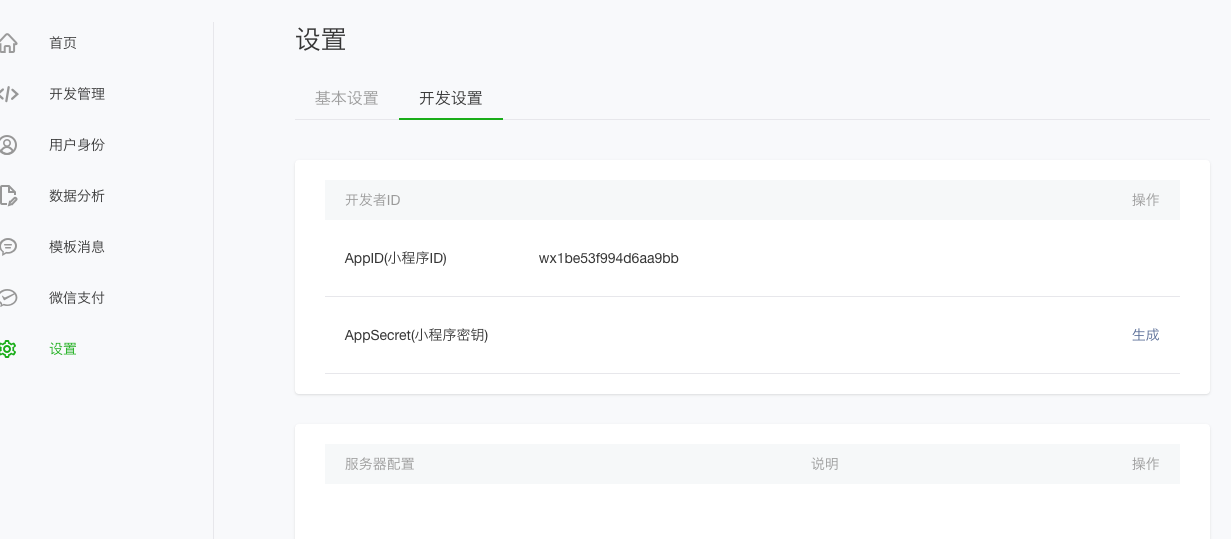Open the 首页 sidebar menu item
This screenshot has height=539, width=1231.
tap(63, 43)
